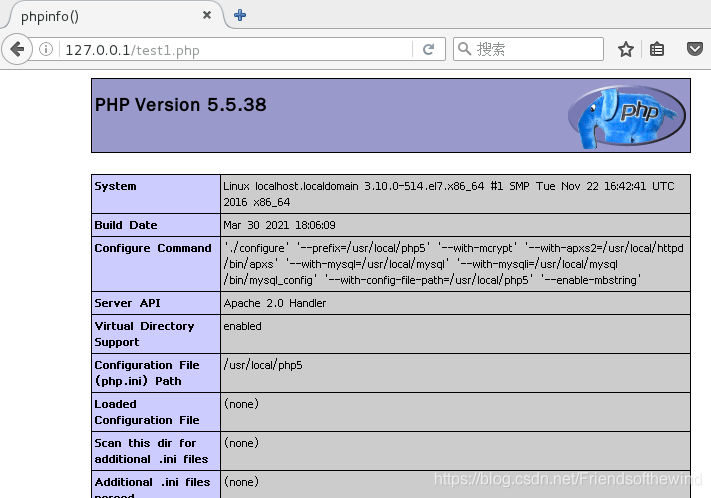The height and width of the screenshot is (498, 711).
Task: Select the Build Date label
Action: [x=126, y=225]
